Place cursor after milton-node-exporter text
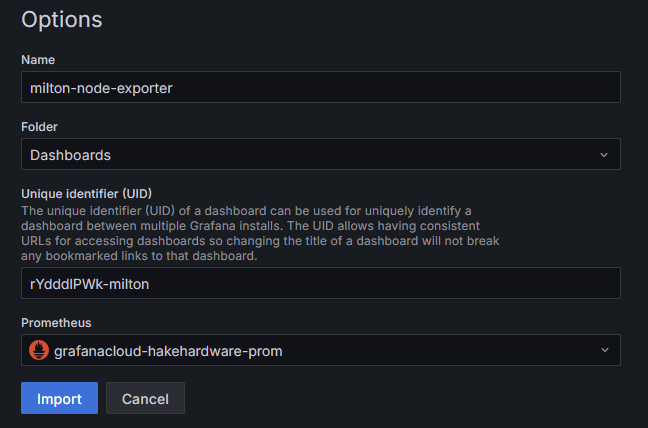 point(174,87)
